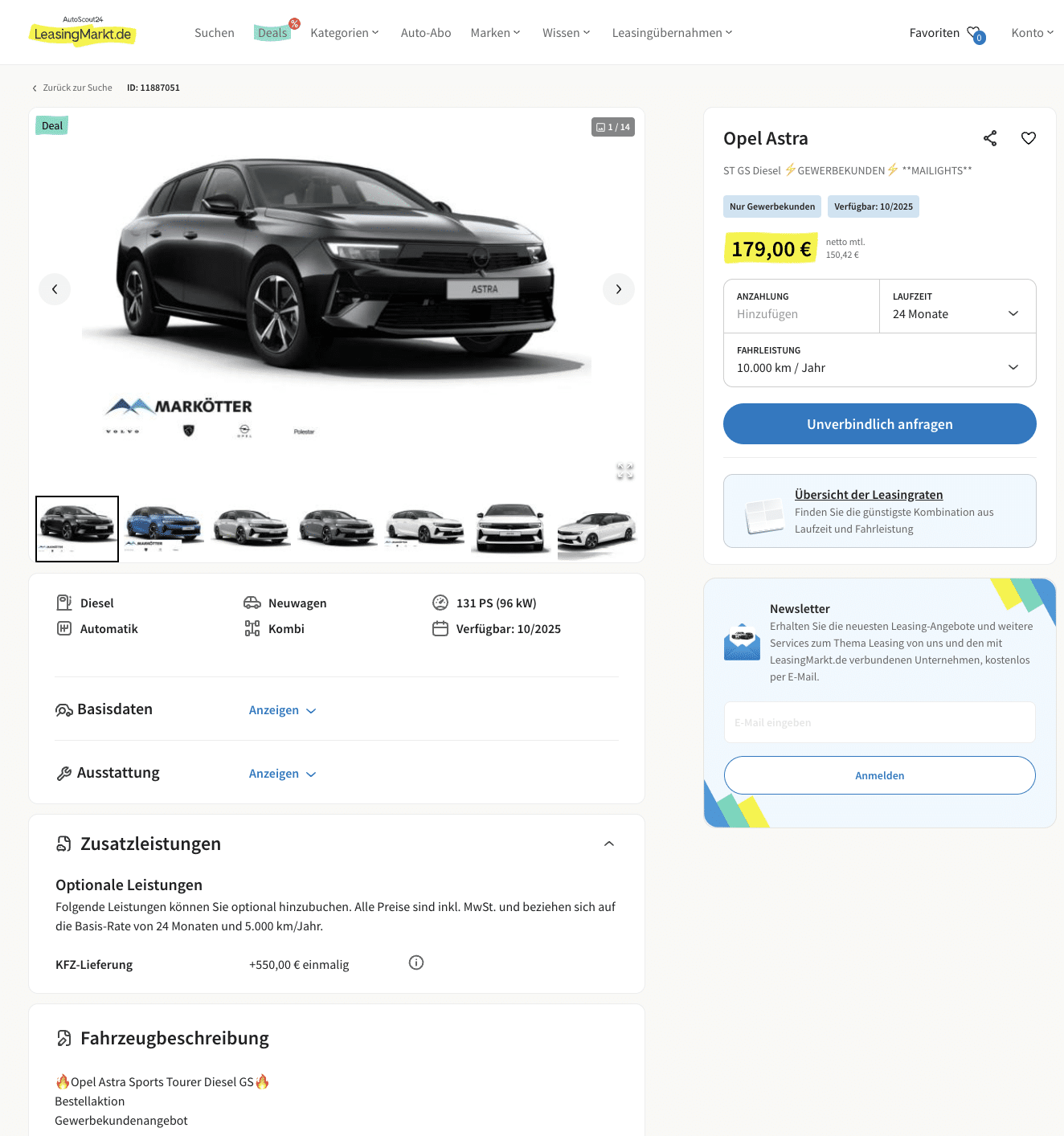Image resolution: width=1064 pixels, height=1136 pixels.
Task: Open the Deals menu item
Action: click(x=272, y=33)
